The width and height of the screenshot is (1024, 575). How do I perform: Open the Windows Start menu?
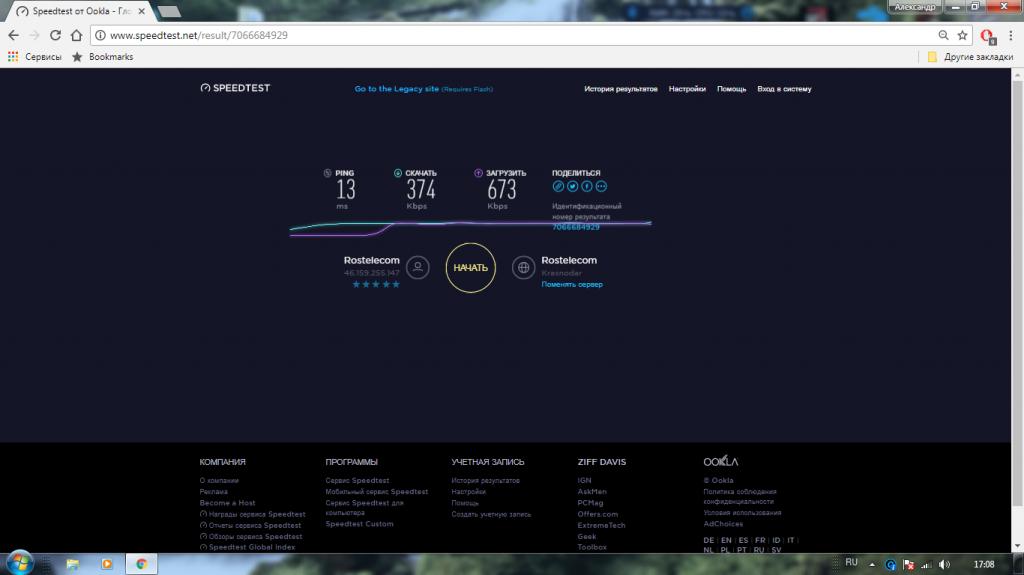[x=20, y=563]
